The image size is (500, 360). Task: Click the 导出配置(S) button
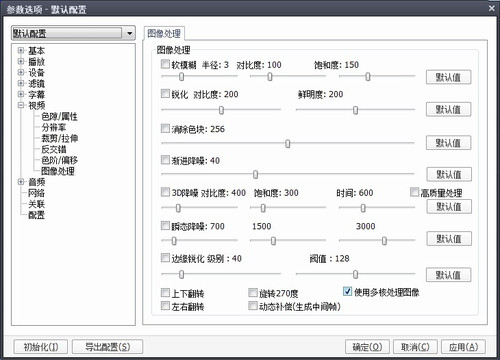[107, 347]
